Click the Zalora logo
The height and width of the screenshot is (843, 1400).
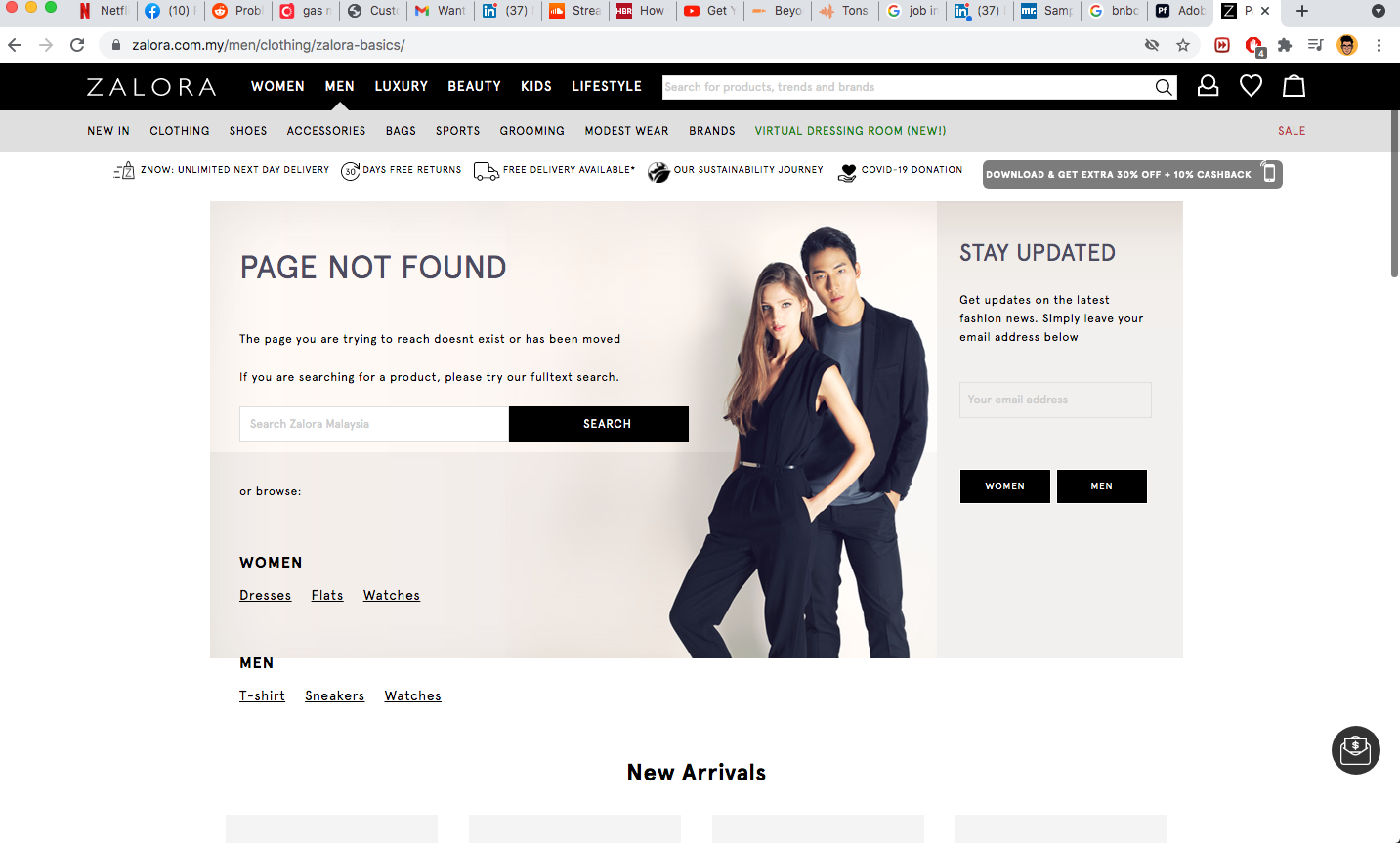151,87
